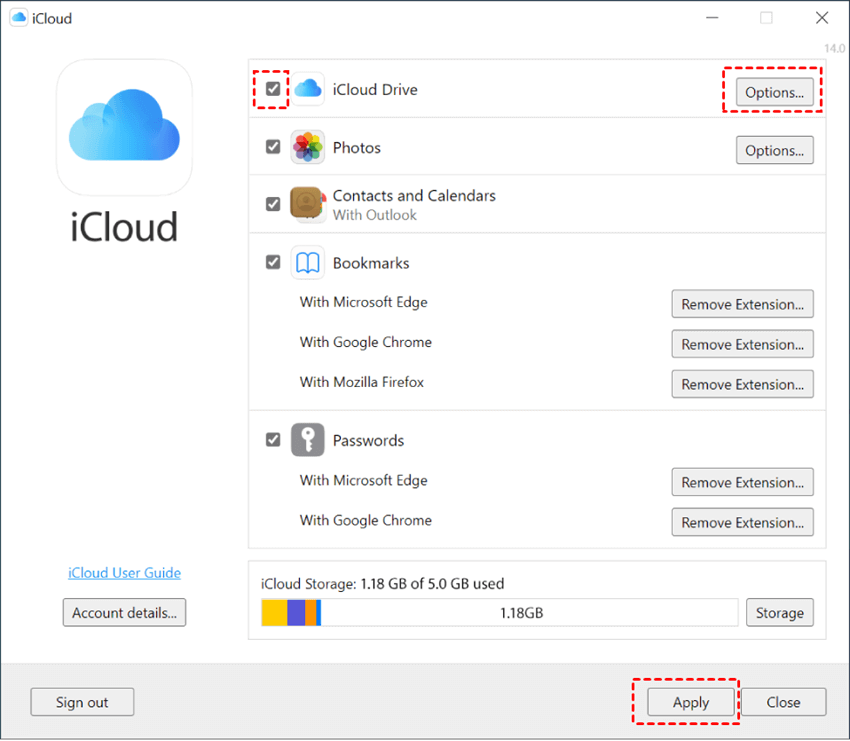Click the Bookmarks book icon
The height and width of the screenshot is (741, 850).
(x=307, y=263)
